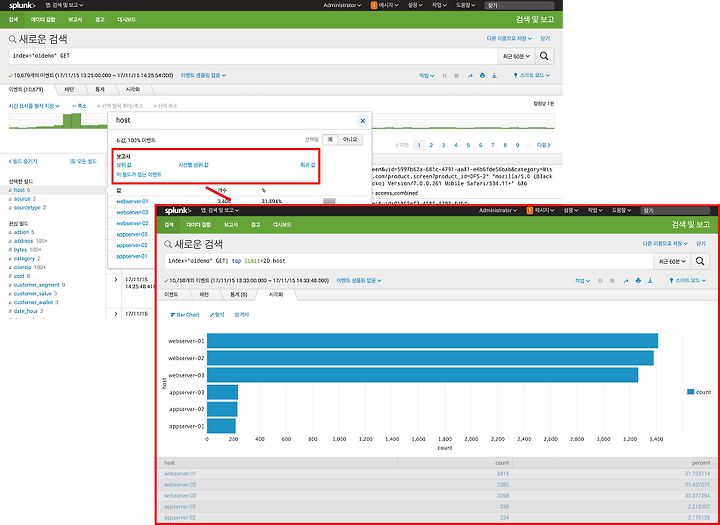720x525 pixels.
Task: Open 앱: 검색 및 보고 menu in the events window
Action: (x=65, y=5)
